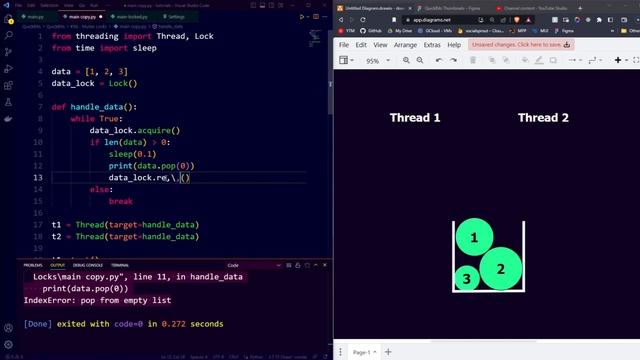Image resolution: width=640 pixels, height=360 pixels.
Task: Click draw.io To Front icon
Action: coord(492,60)
